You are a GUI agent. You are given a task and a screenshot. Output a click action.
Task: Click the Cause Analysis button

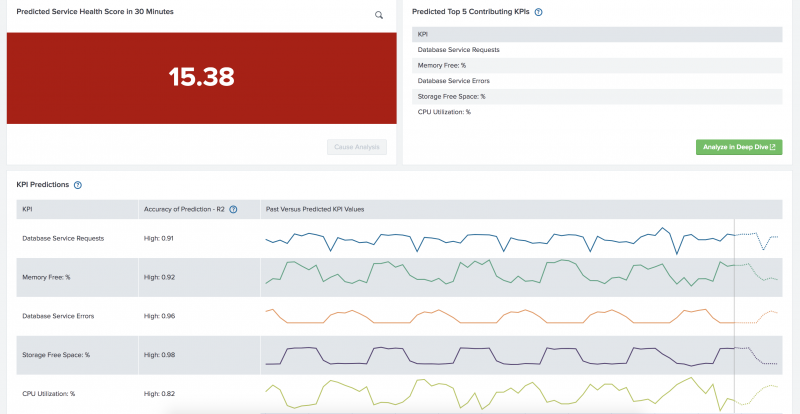tap(357, 147)
